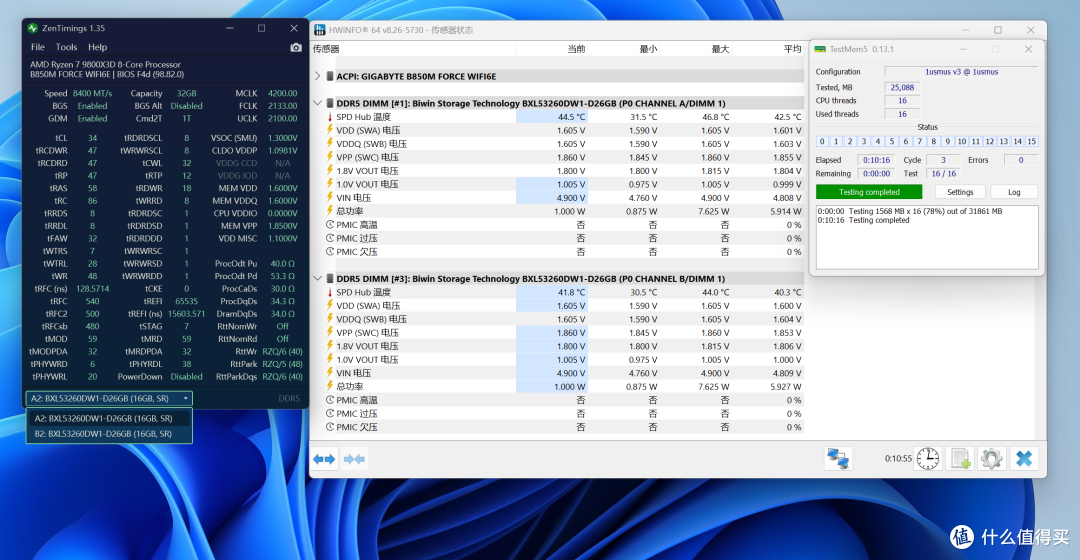Click the ACPI GIGABYTE board chip icon
1080x560 pixels.
coord(330,76)
